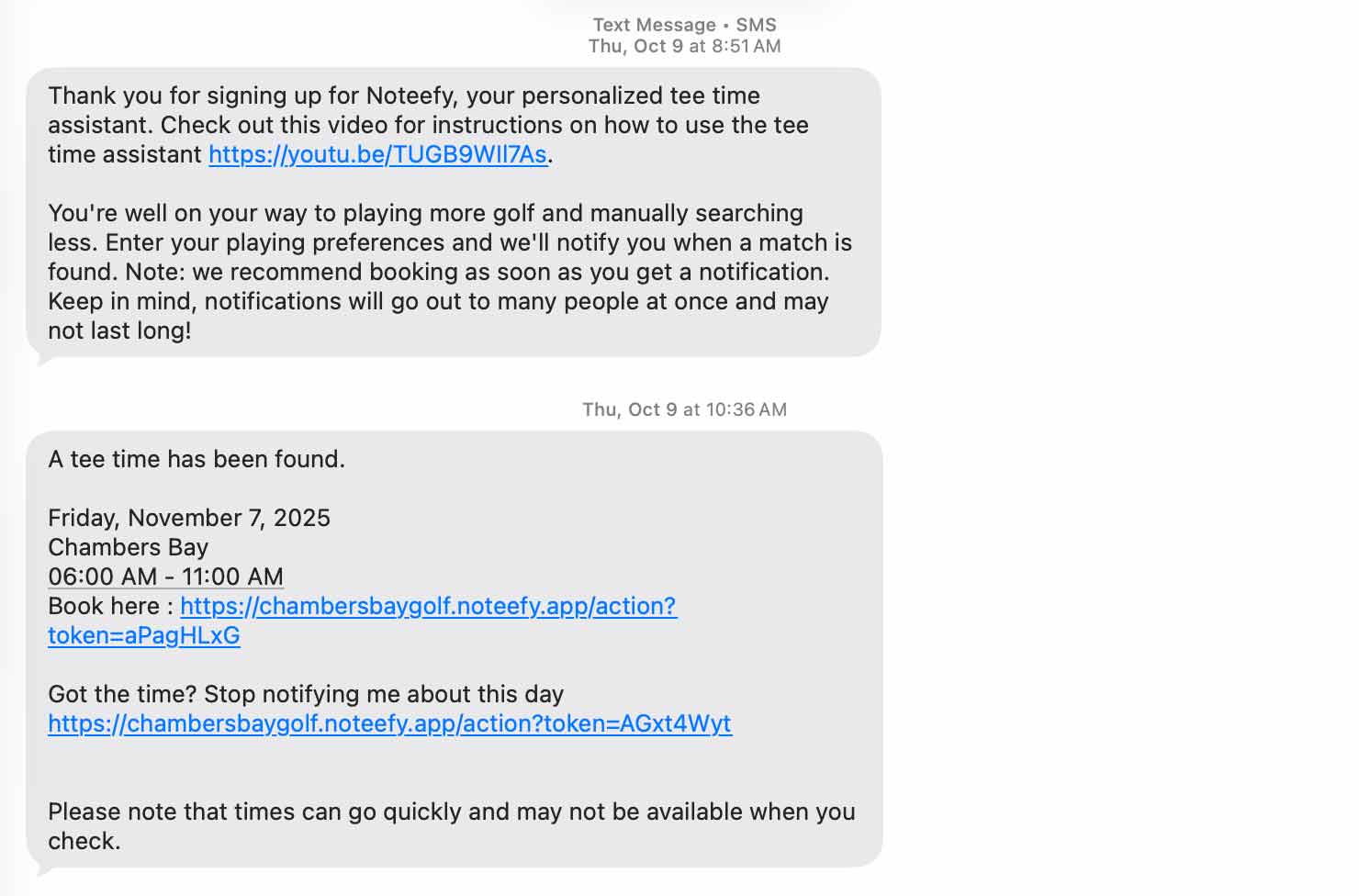Click the 'Book here :' label text
The width and height of the screenshot is (1359, 896).
point(110,606)
